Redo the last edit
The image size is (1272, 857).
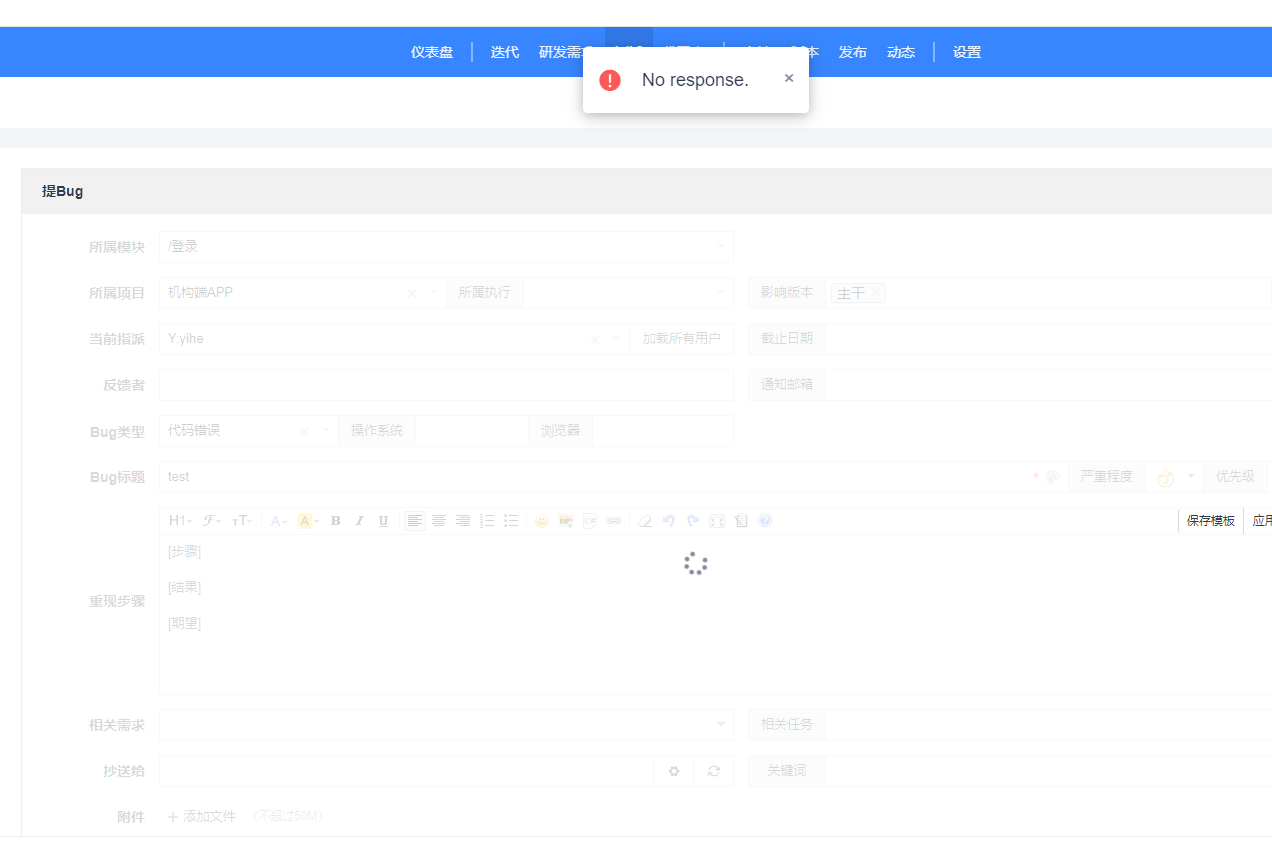(x=693, y=521)
